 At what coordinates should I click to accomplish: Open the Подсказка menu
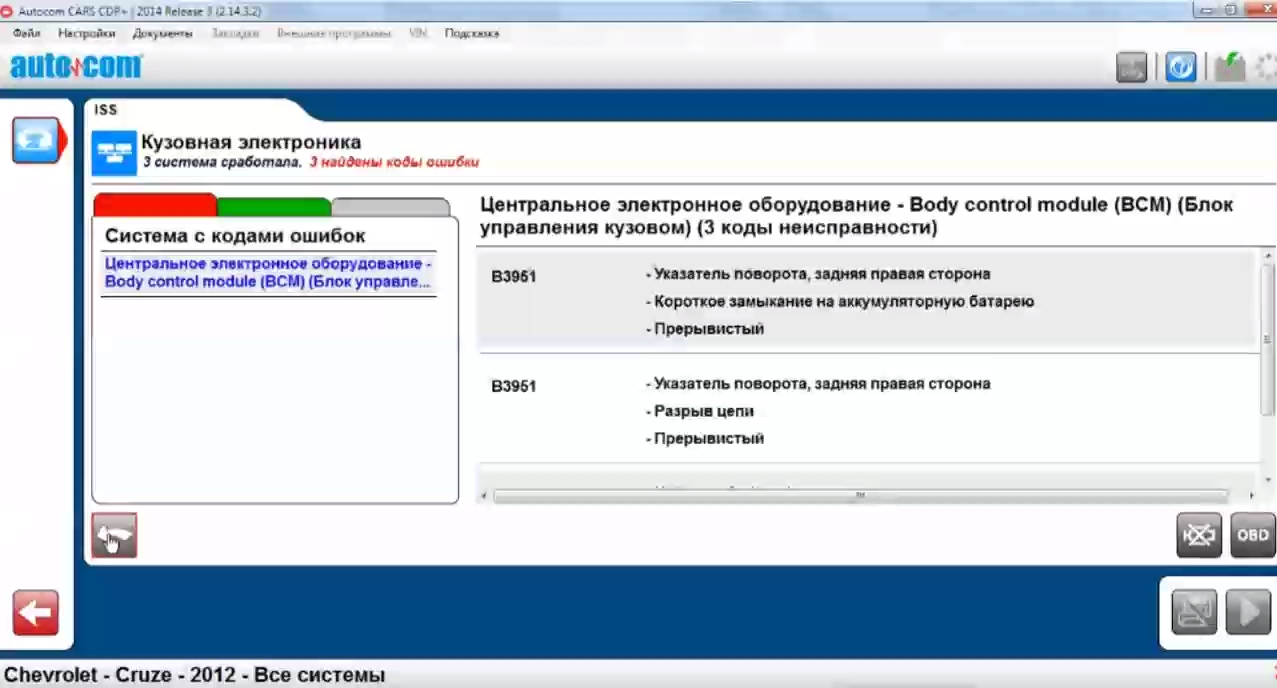tap(472, 33)
